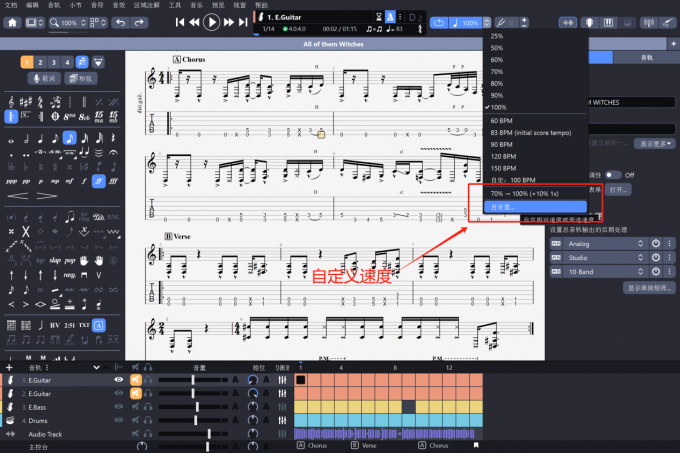Adjust the Drums track volume slider
680x453 pixels.
[195, 421]
